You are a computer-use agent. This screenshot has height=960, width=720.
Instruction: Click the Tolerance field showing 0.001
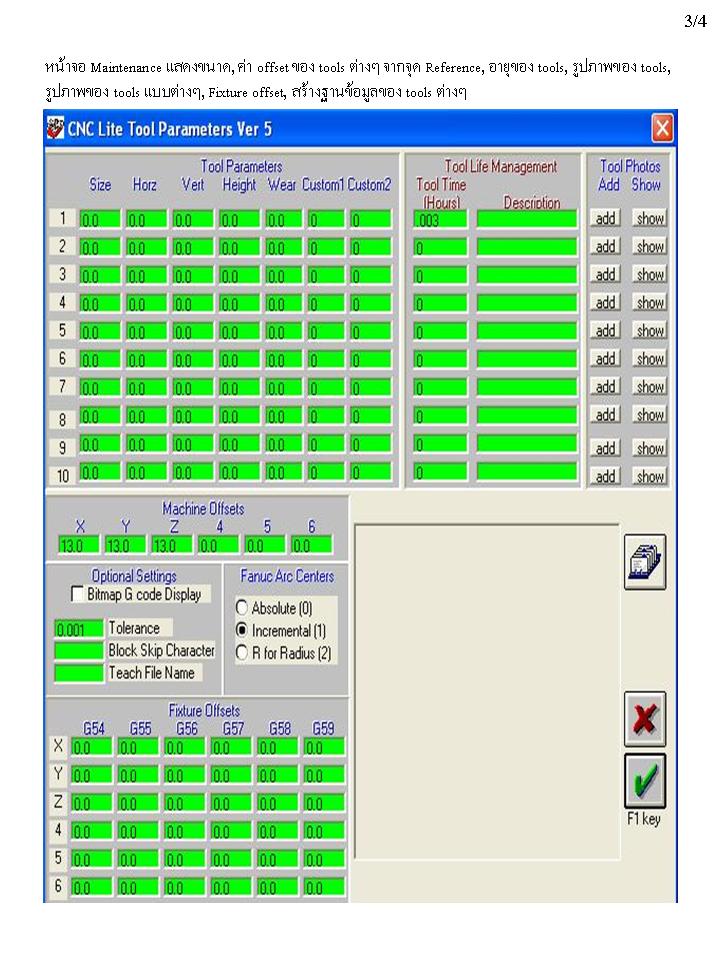79,629
